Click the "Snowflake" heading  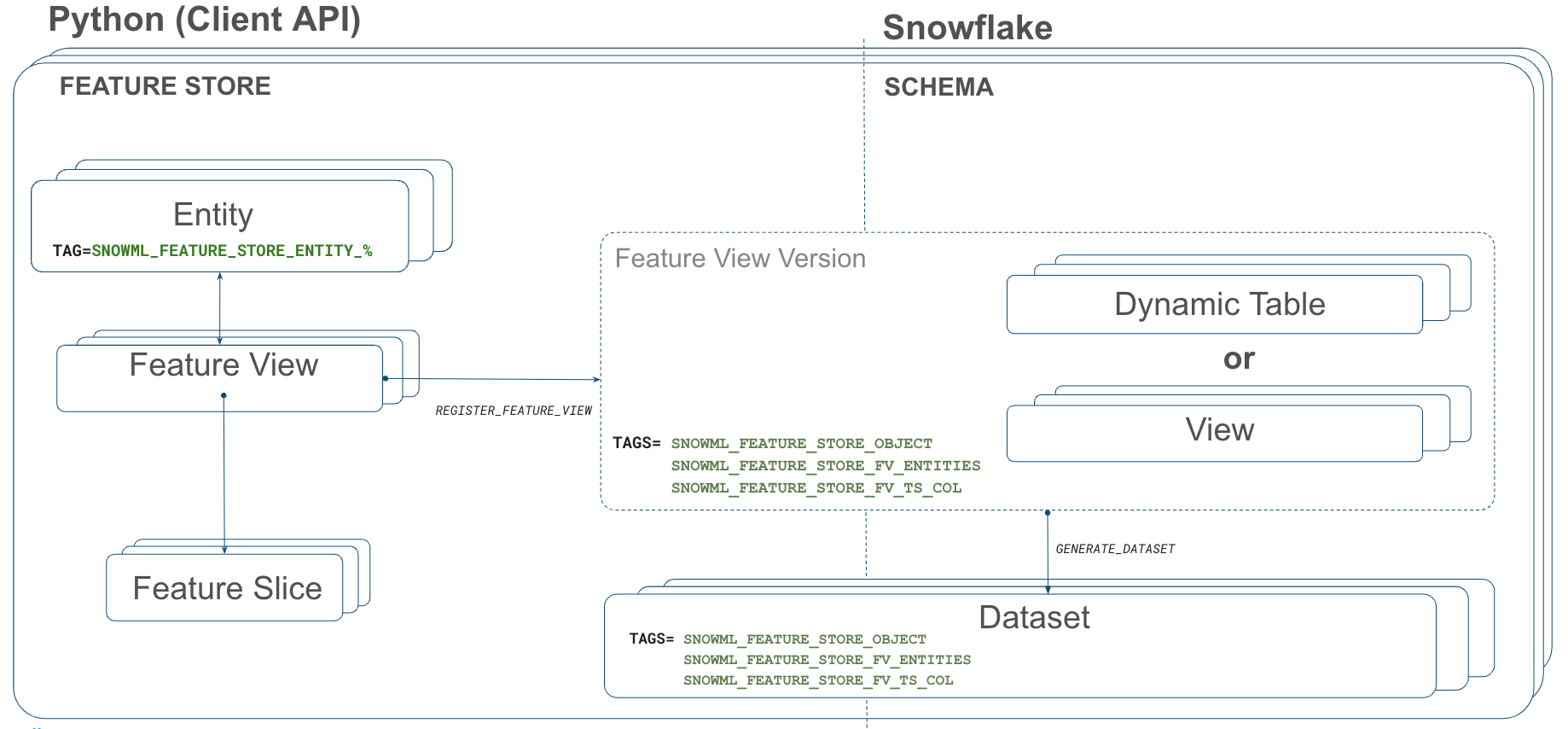click(x=967, y=28)
